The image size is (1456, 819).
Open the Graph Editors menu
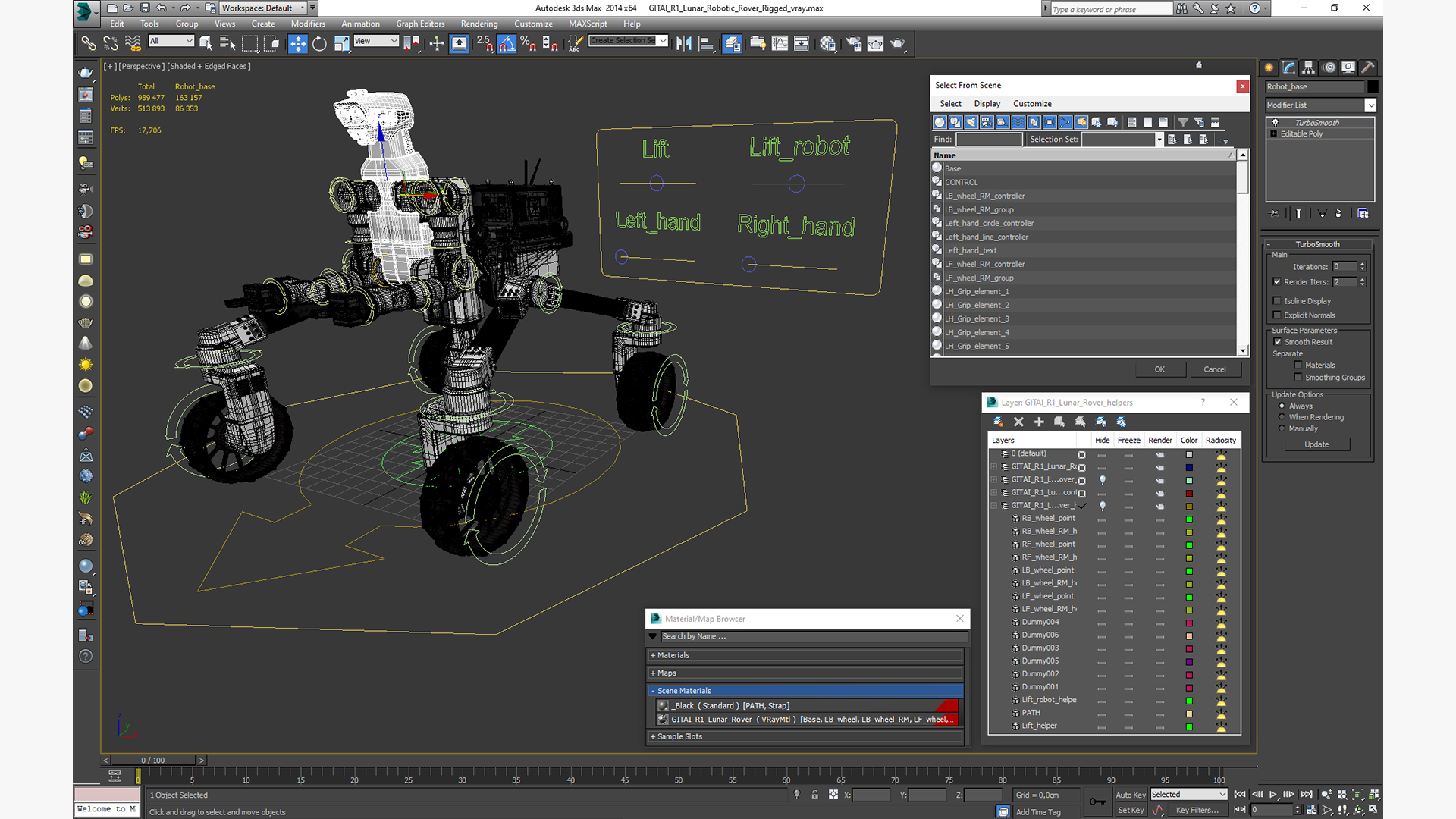pos(420,24)
